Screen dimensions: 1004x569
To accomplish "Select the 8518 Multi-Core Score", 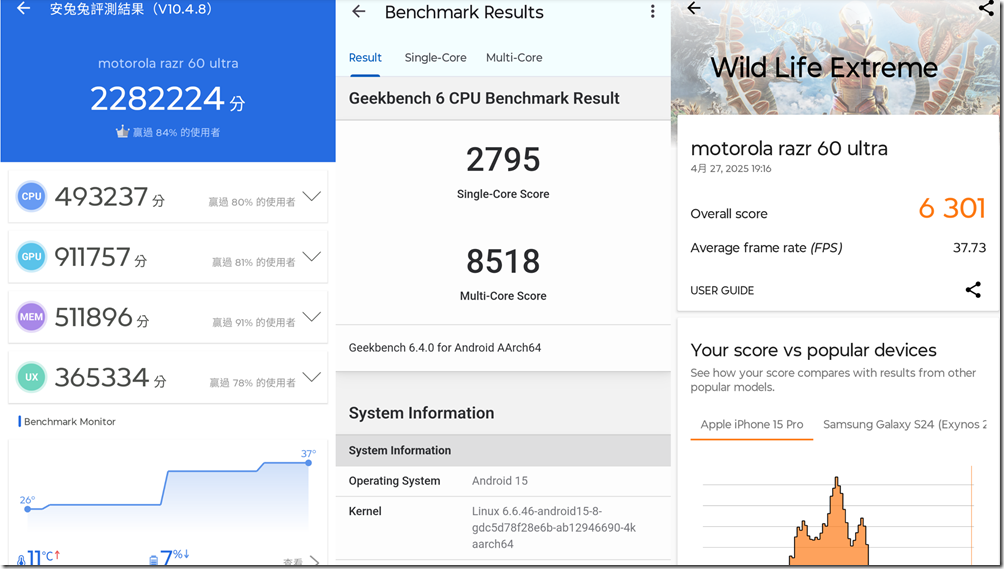I will tap(503, 261).
